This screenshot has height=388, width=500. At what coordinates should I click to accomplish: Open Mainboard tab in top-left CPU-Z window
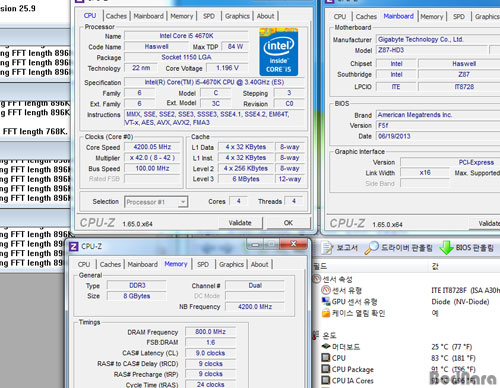[x=149, y=16]
